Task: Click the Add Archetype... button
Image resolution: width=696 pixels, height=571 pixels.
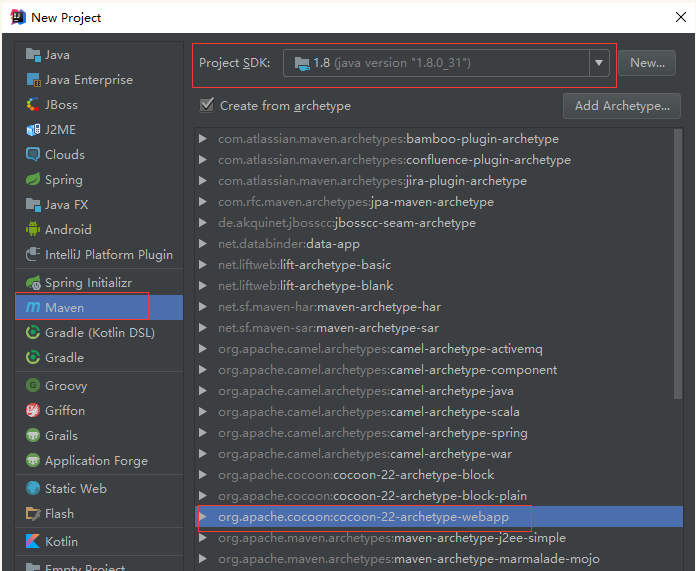Action: [622, 106]
